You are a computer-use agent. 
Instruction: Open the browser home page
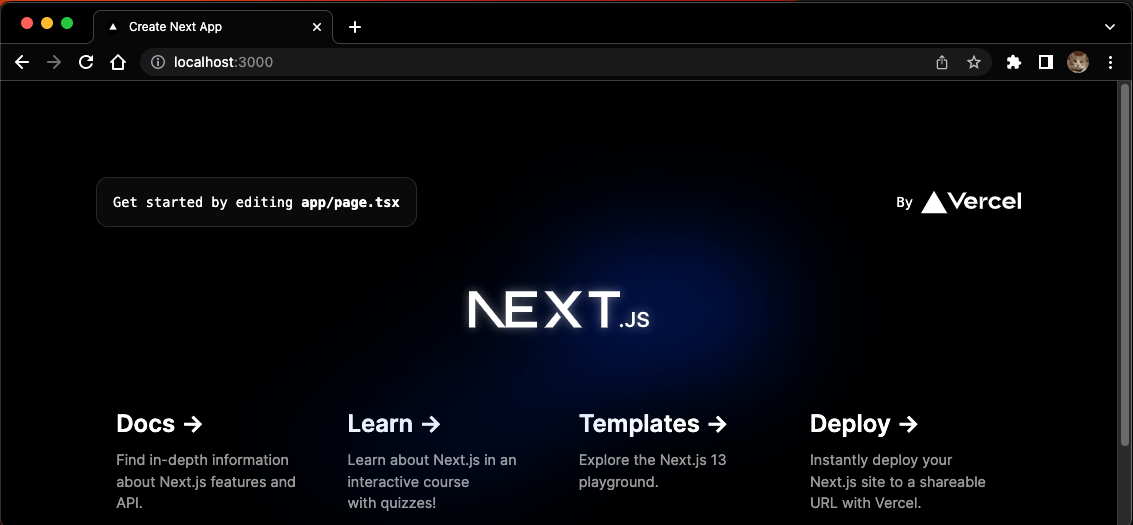[118, 63]
